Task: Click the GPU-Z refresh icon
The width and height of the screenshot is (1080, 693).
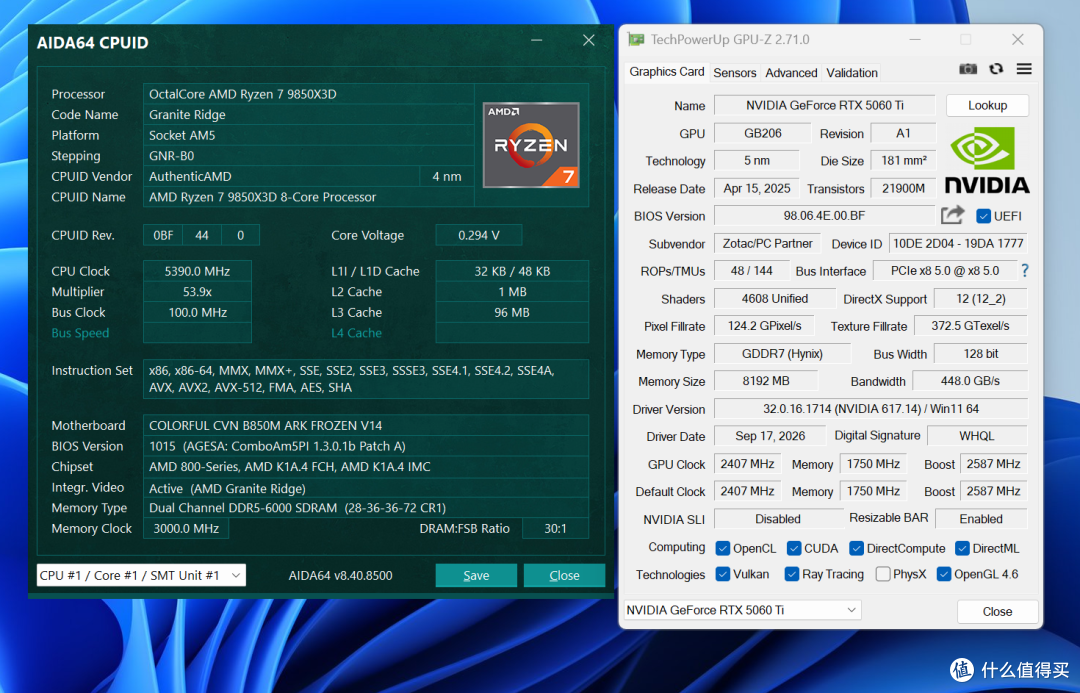Action: (996, 69)
